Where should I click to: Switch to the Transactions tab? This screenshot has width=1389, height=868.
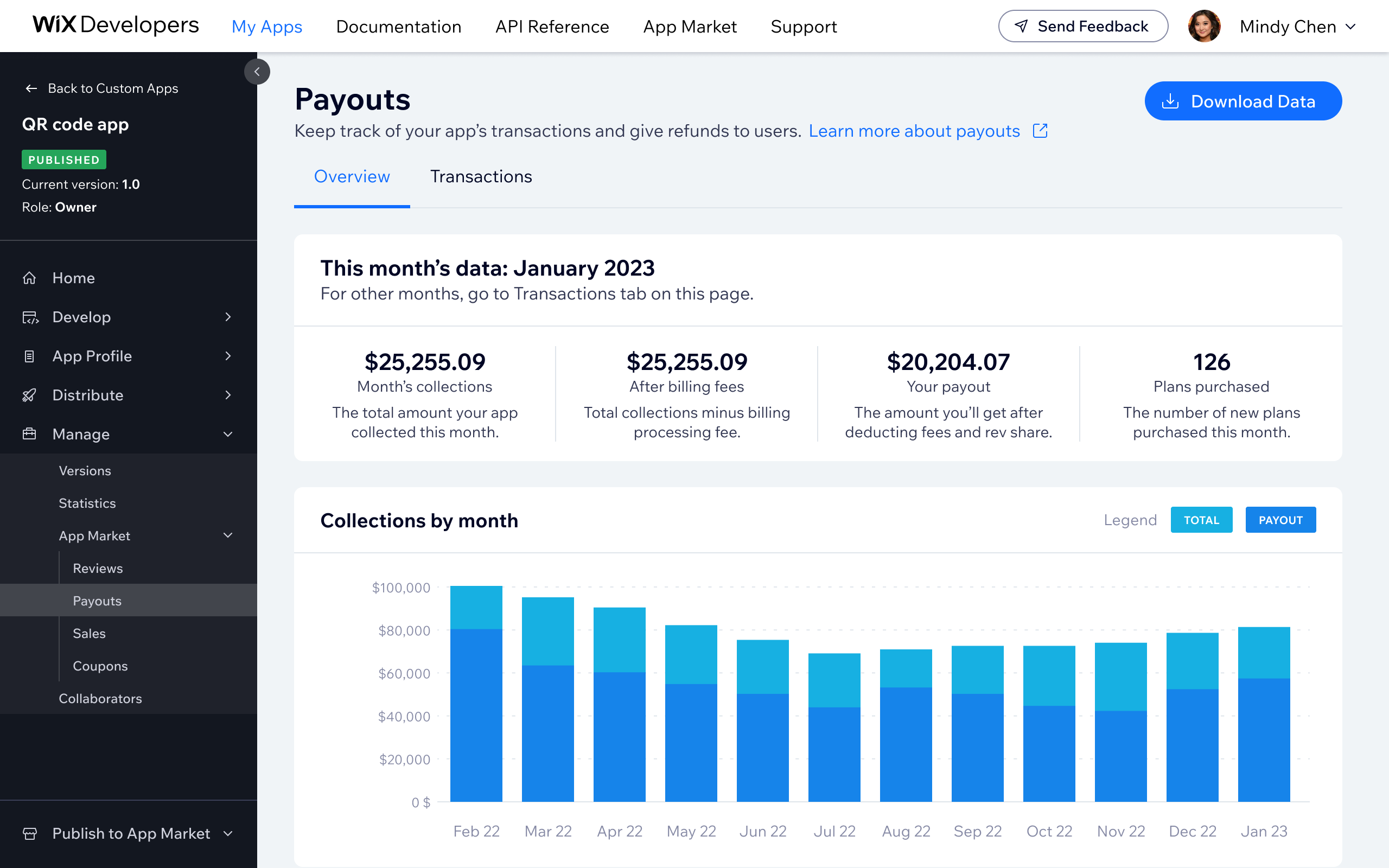tap(481, 176)
